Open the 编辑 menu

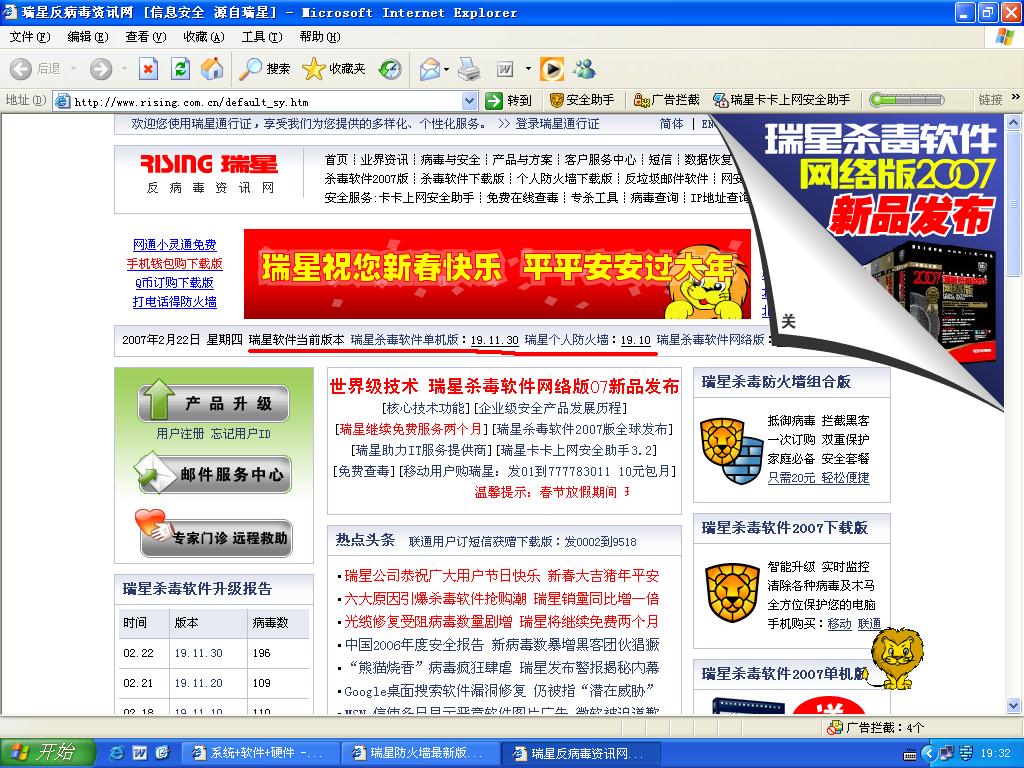click(88, 37)
